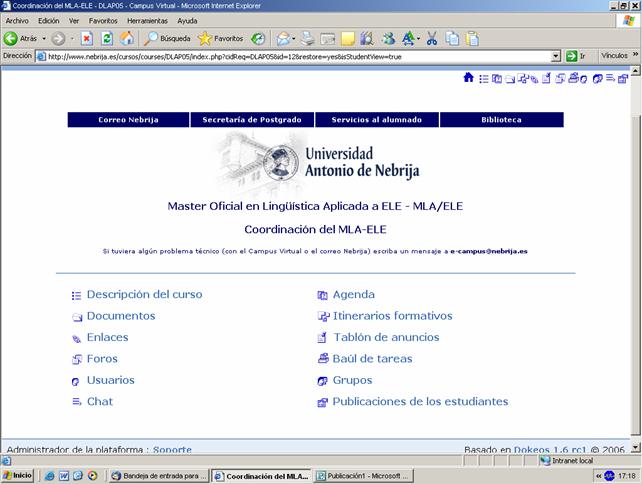Open the Publicaciones de los estudiantes link

(x=420, y=401)
